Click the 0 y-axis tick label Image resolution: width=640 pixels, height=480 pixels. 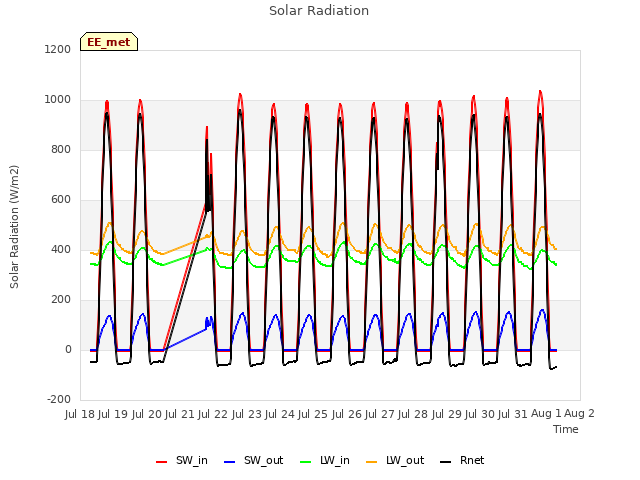[x=68, y=349]
